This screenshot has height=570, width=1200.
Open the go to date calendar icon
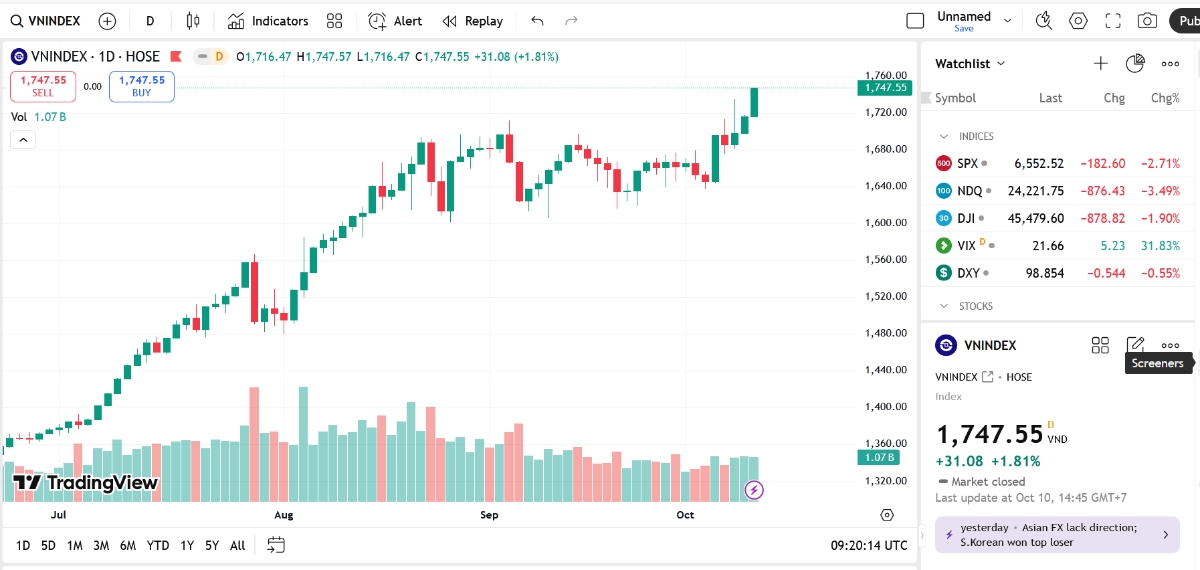tap(276, 545)
